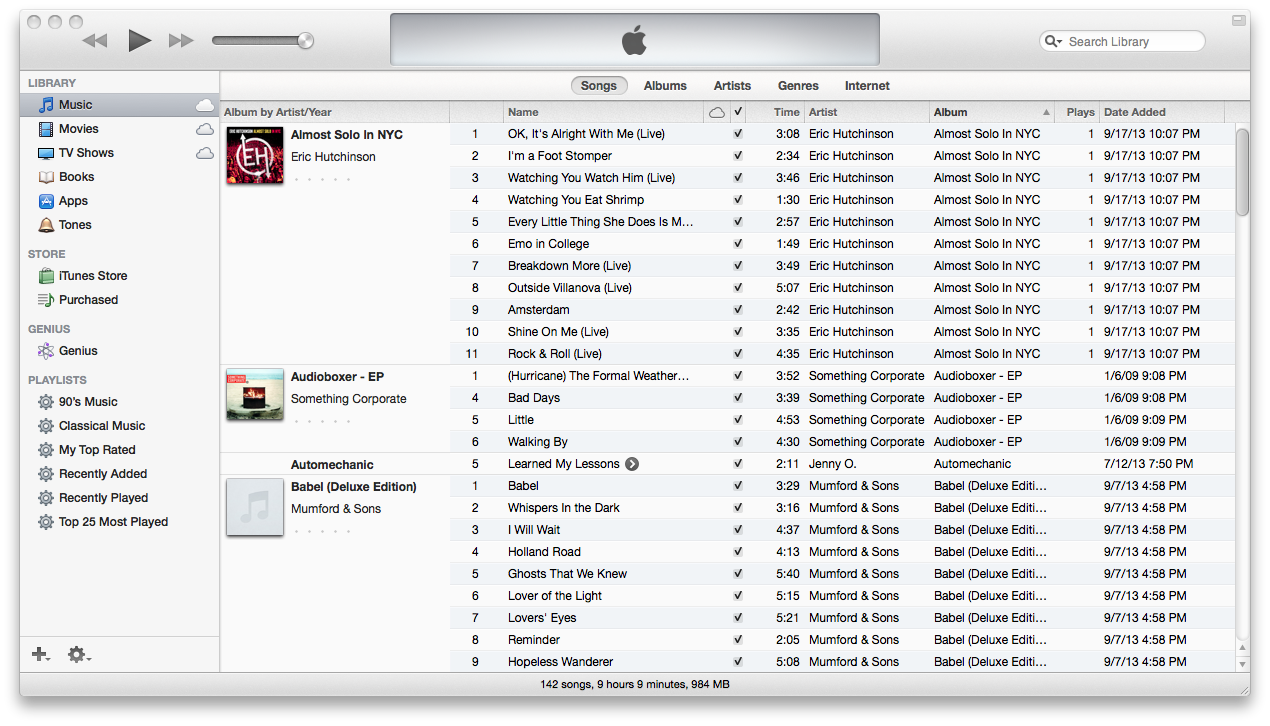The height and width of the screenshot is (726, 1270).
Task: Click the rewind playback button
Action: 95,41
